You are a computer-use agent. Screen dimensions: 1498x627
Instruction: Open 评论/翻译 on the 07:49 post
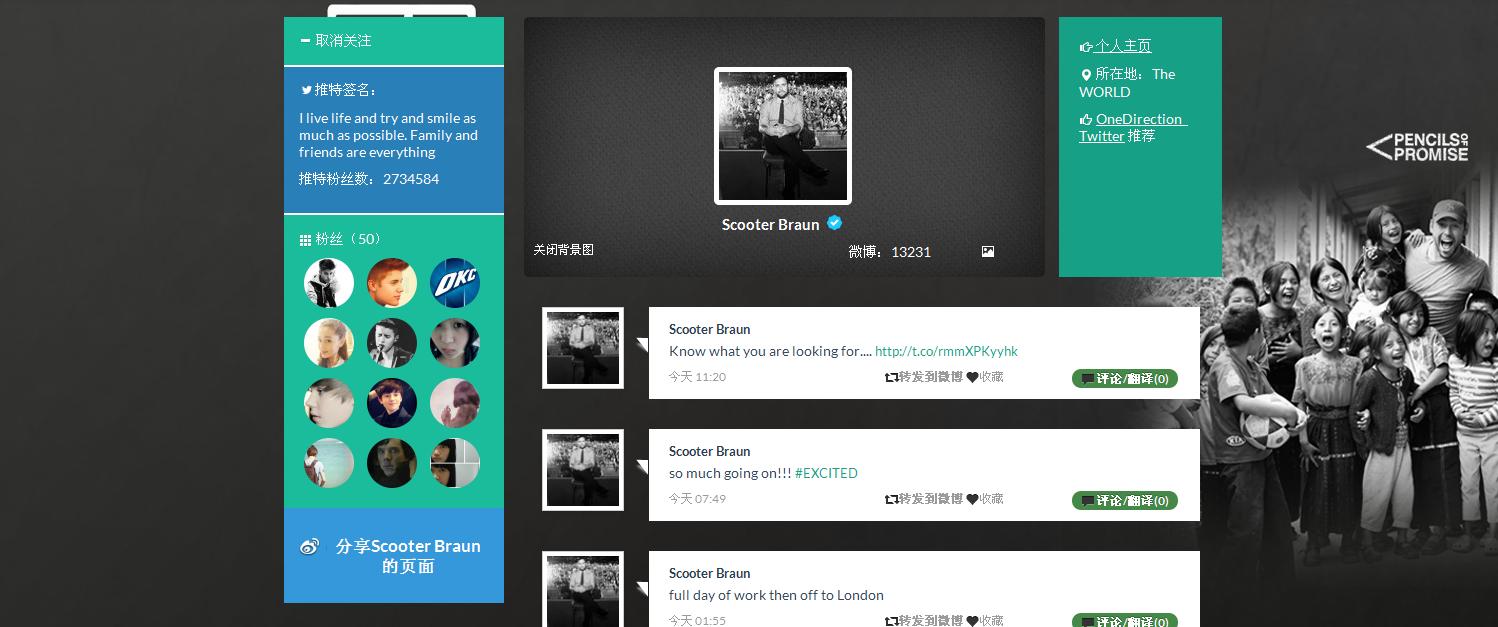[1125, 501]
